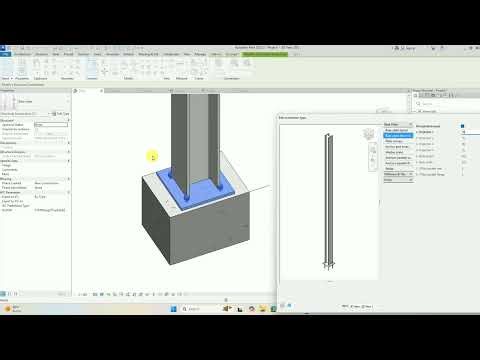The width and height of the screenshot is (480, 360).
Task: Click the Approval Status input field
Action: point(51,125)
